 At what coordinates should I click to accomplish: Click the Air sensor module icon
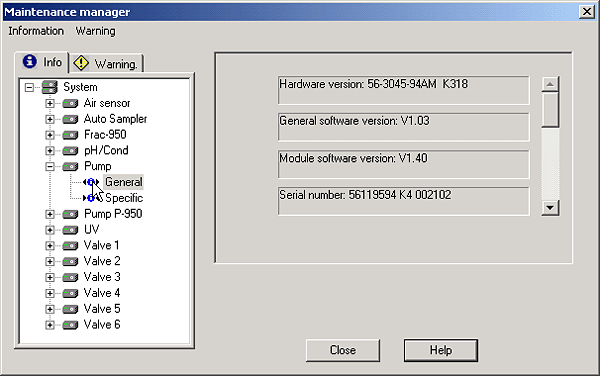tap(70, 104)
